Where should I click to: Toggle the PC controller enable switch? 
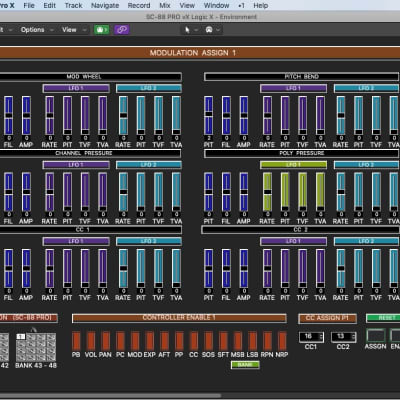120,341
